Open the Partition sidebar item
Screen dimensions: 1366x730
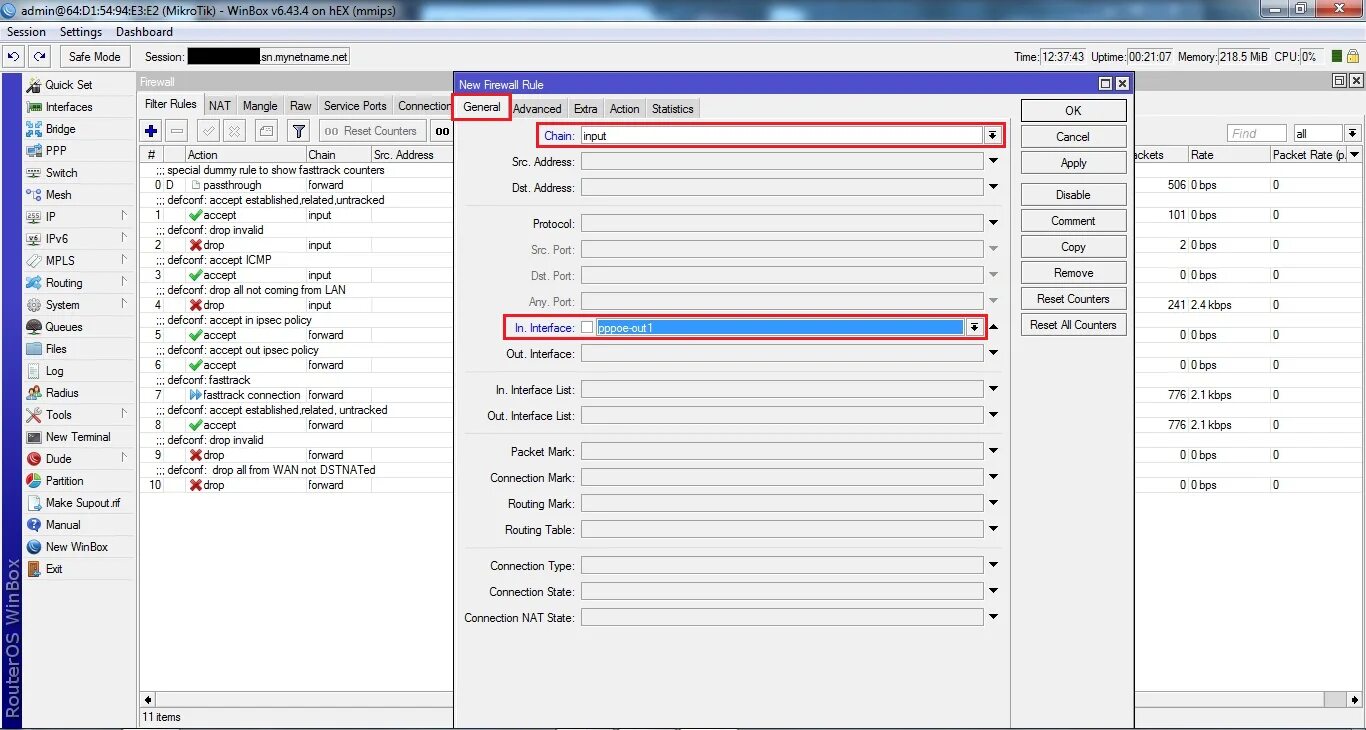(x=64, y=481)
